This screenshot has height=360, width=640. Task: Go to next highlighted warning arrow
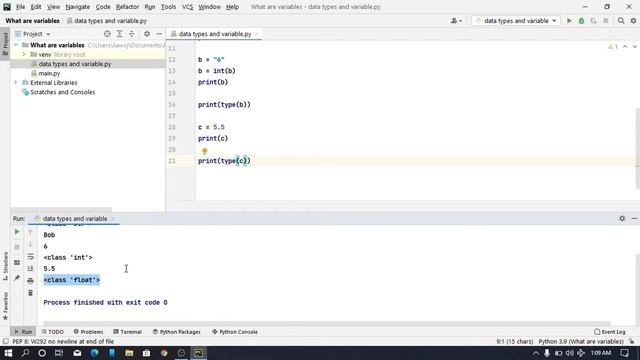tap(635, 47)
